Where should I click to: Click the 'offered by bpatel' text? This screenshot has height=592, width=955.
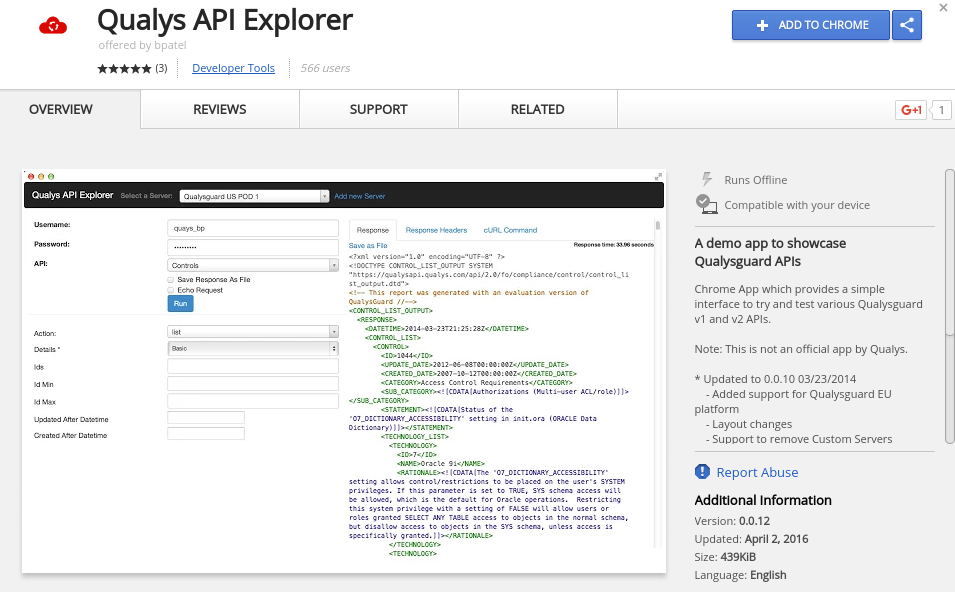(143, 45)
